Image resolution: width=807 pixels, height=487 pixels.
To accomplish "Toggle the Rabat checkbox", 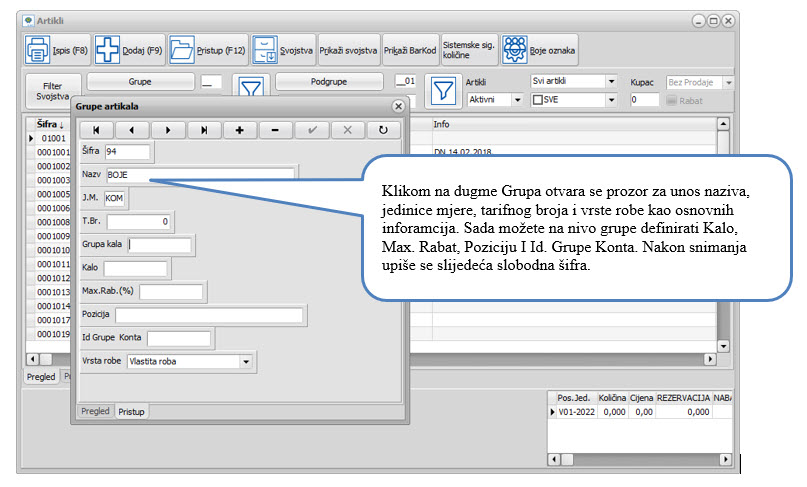I will point(671,101).
